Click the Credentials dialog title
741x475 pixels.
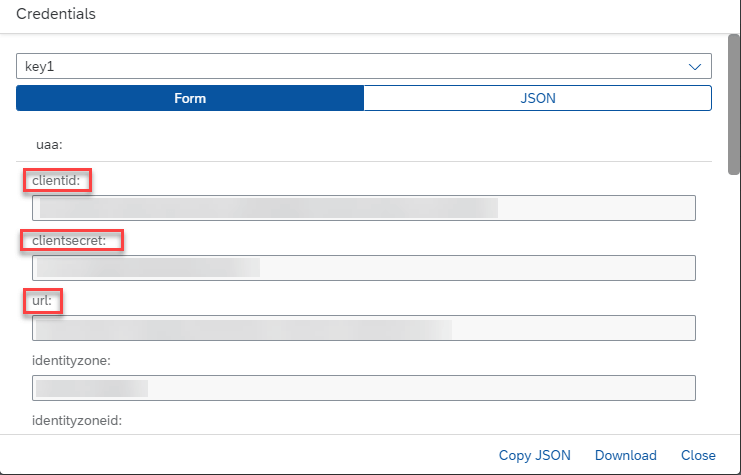coord(56,14)
